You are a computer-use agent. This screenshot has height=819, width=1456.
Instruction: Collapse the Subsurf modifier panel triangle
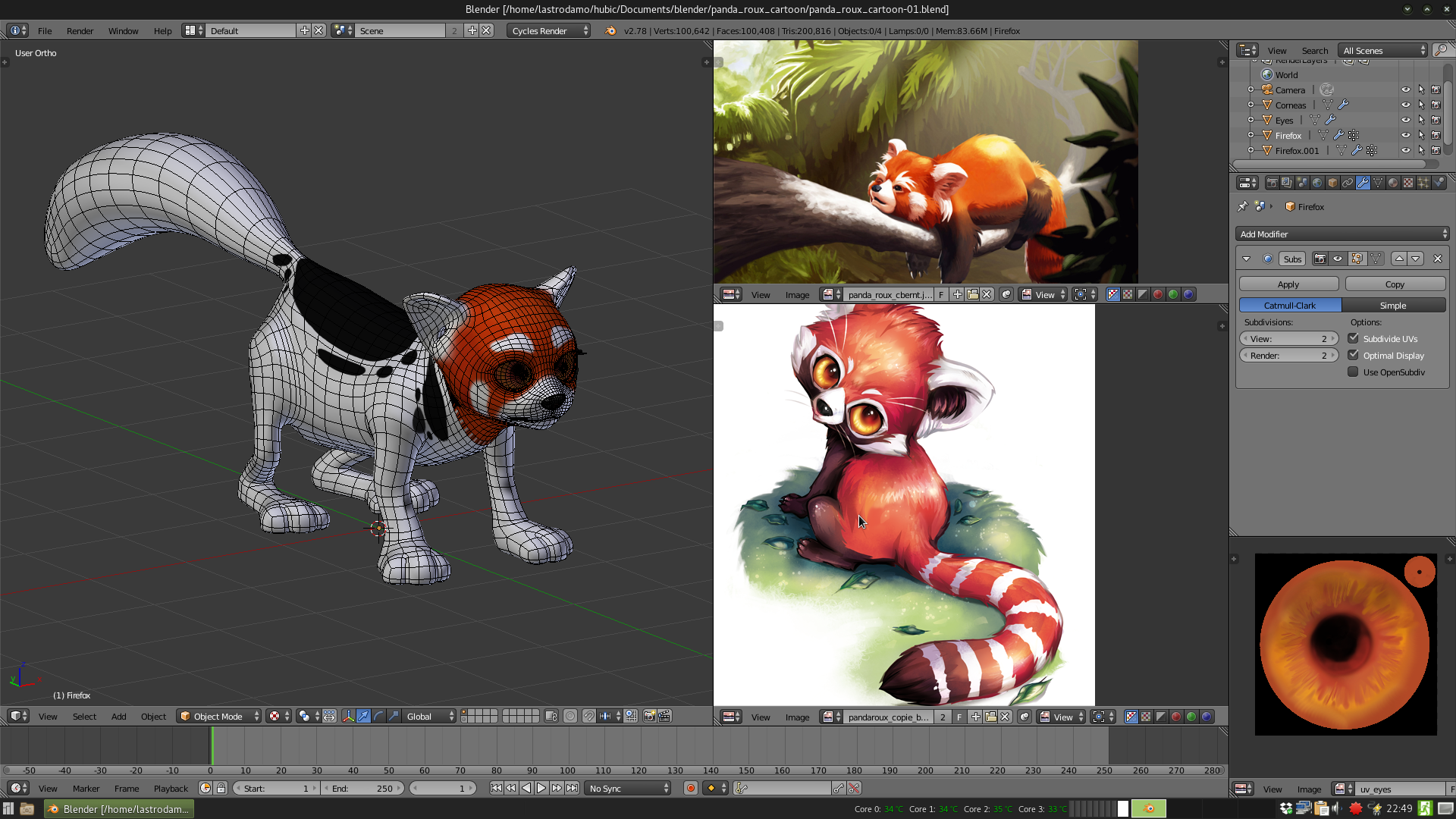pos(1246,259)
